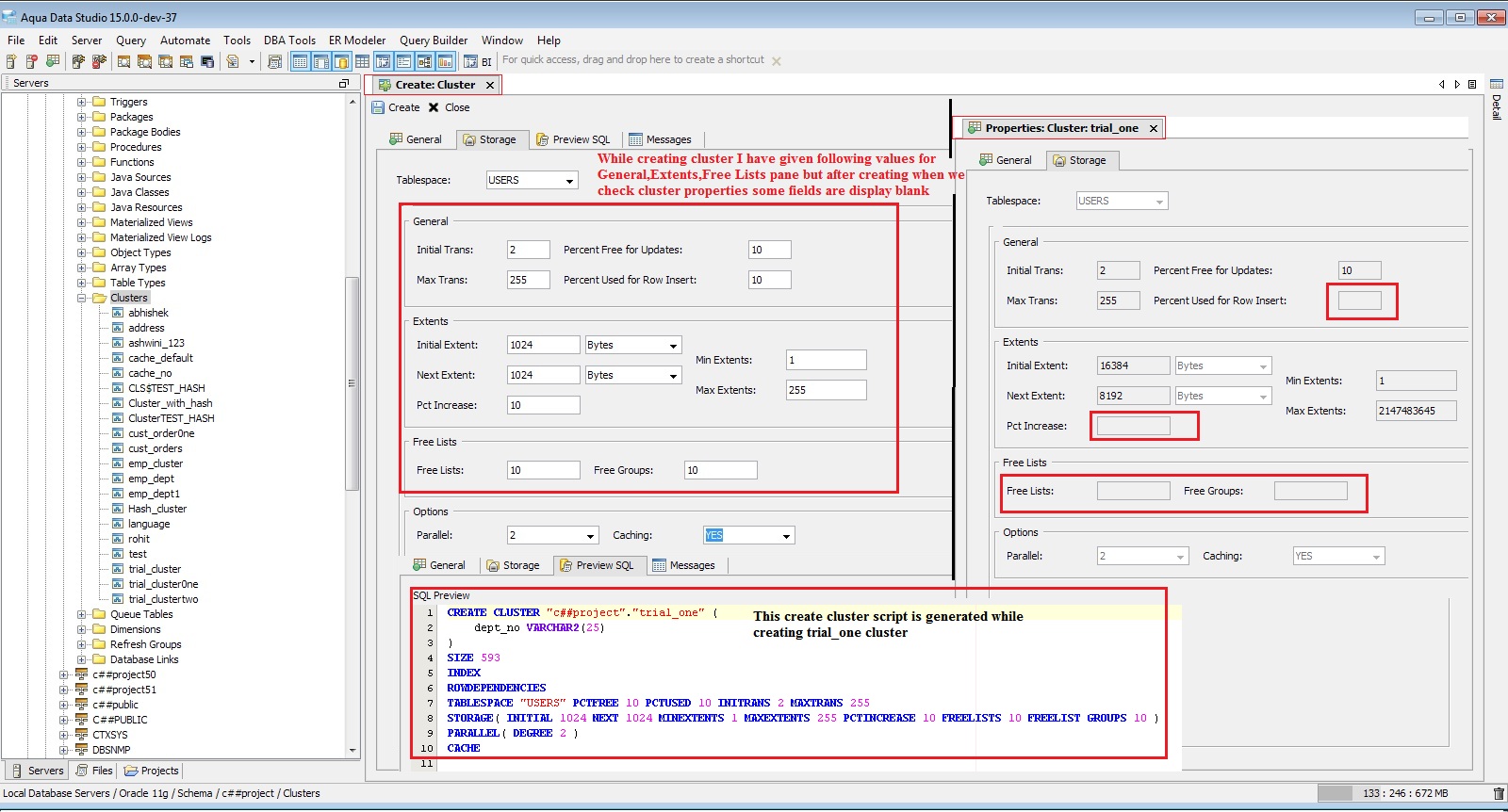Close the Properties: Cluster: trial_one tab
This screenshot has width=1508, height=812.
pos(1154,128)
